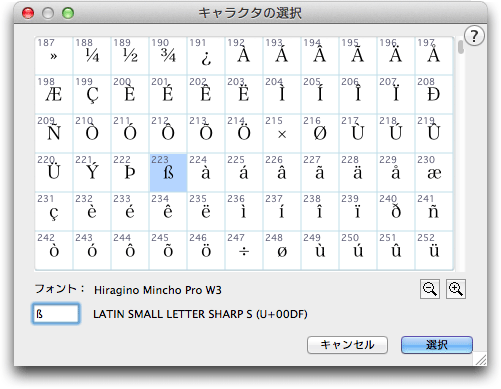The width and height of the screenshot is (501, 389).
Task: Select highlighted character 223 ß
Action: [168, 173]
